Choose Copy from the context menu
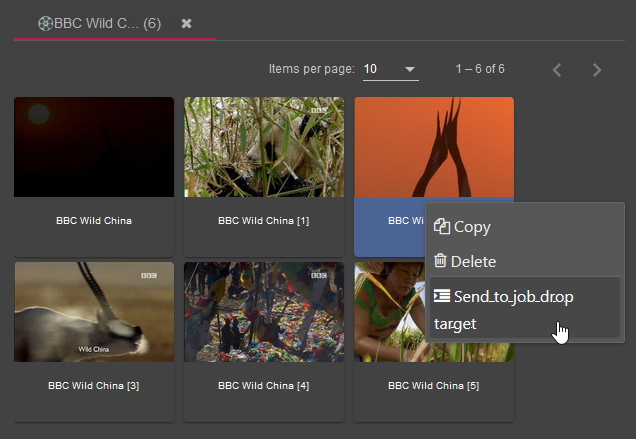636x439 pixels. [524, 226]
